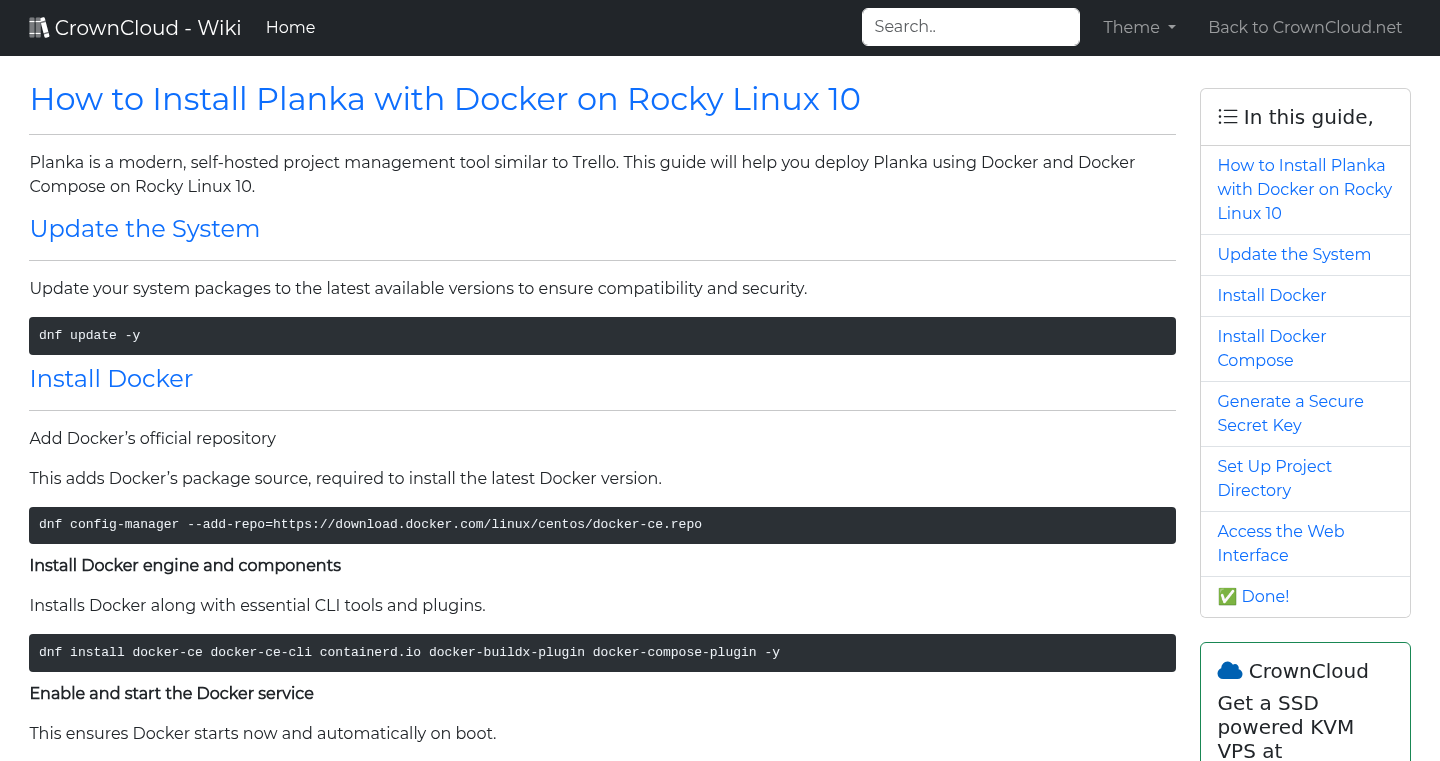This screenshot has width=1440, height=761.
Task: Open "Update the System" in the sidebar
Action: tap(1294, 254)
